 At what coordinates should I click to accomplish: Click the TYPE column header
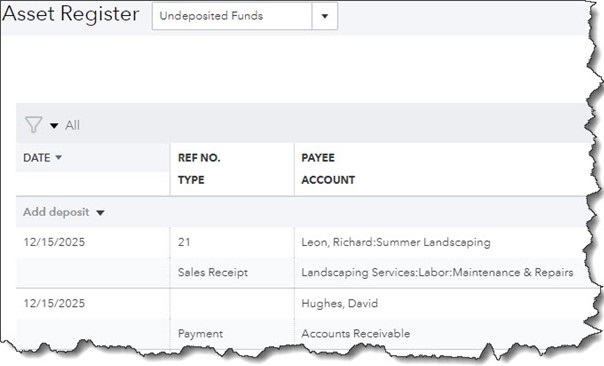[x=191, y=180]
